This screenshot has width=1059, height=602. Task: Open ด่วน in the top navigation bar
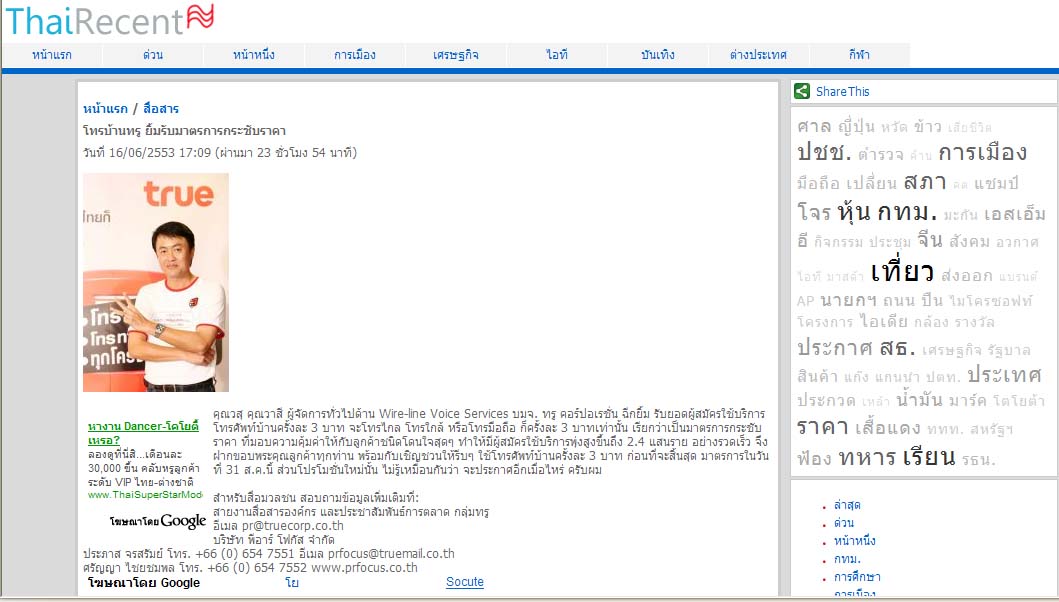coord(153,55)
